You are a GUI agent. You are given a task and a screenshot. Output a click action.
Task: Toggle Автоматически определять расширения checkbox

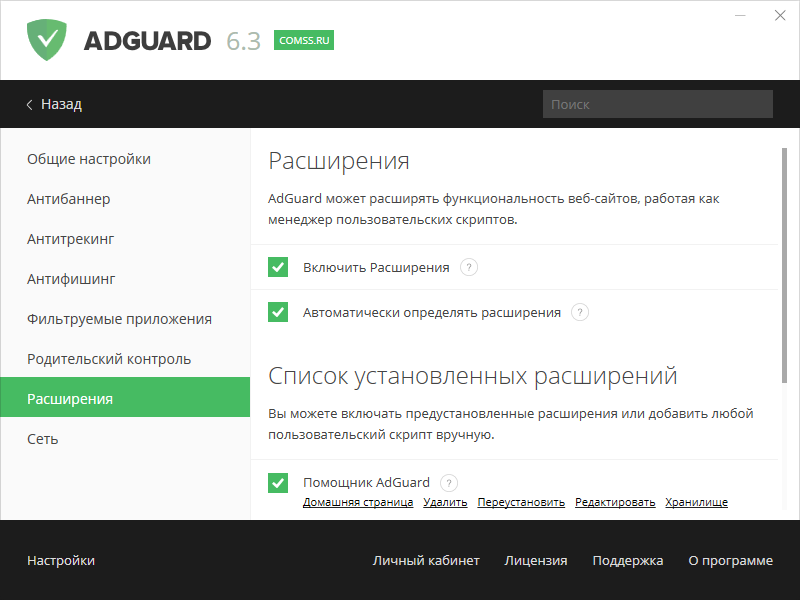click(x=278, y=312)
